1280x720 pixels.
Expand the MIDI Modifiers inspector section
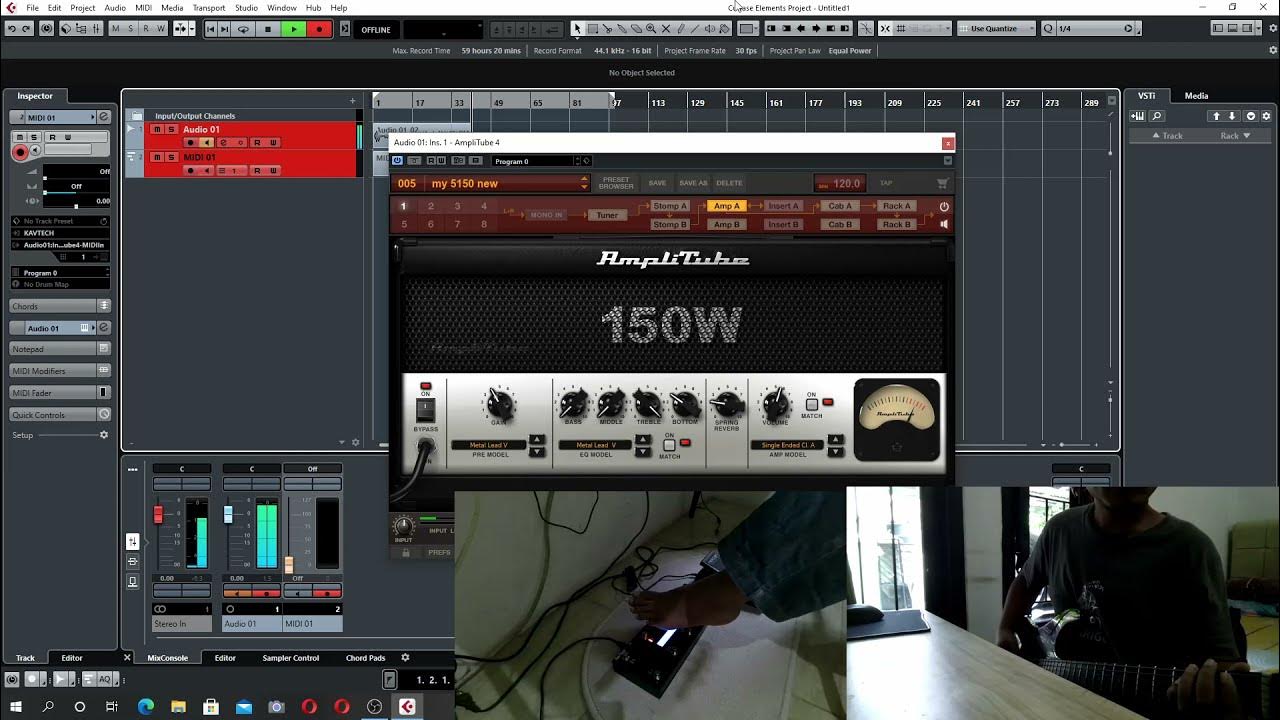pos(60,371)
